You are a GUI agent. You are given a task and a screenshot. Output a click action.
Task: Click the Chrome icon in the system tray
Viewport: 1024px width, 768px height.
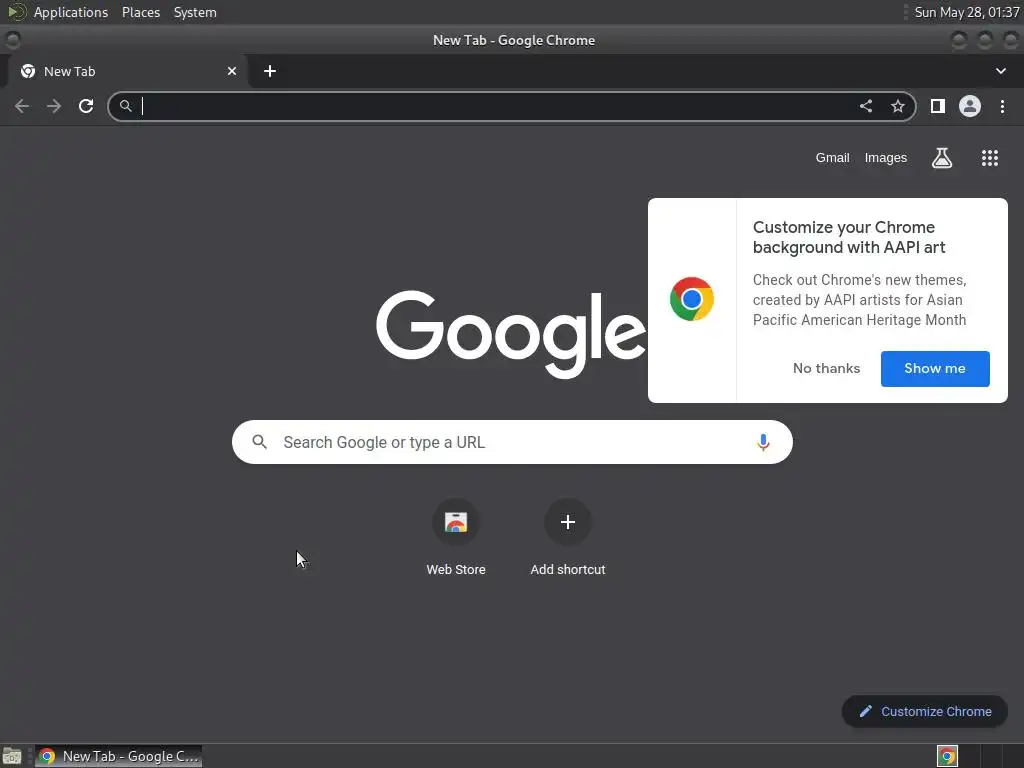coord(947,756)
